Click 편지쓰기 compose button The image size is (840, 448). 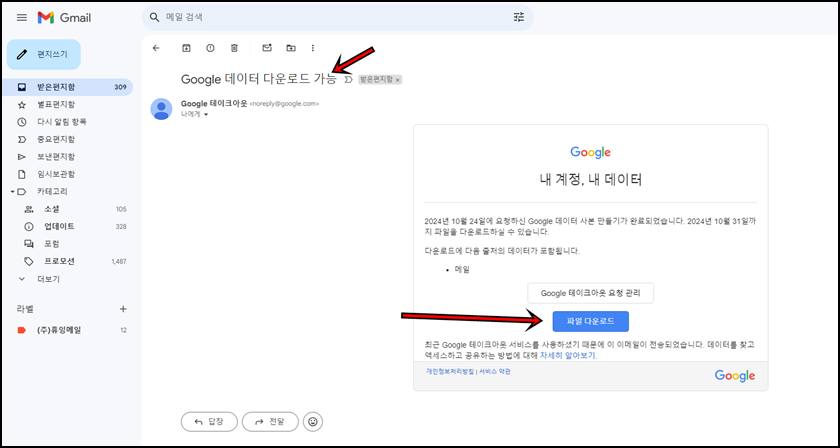pyautogui.click(x=43, y=54)
